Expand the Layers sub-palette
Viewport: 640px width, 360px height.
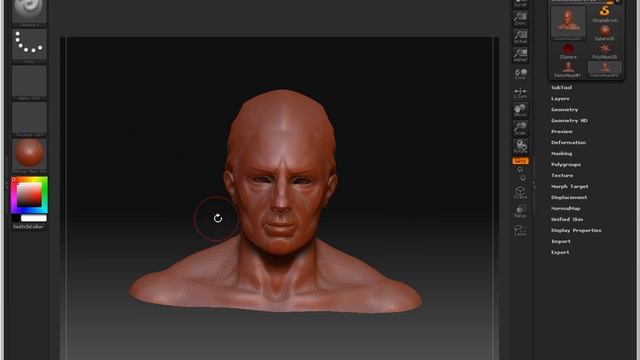[560, 98]
